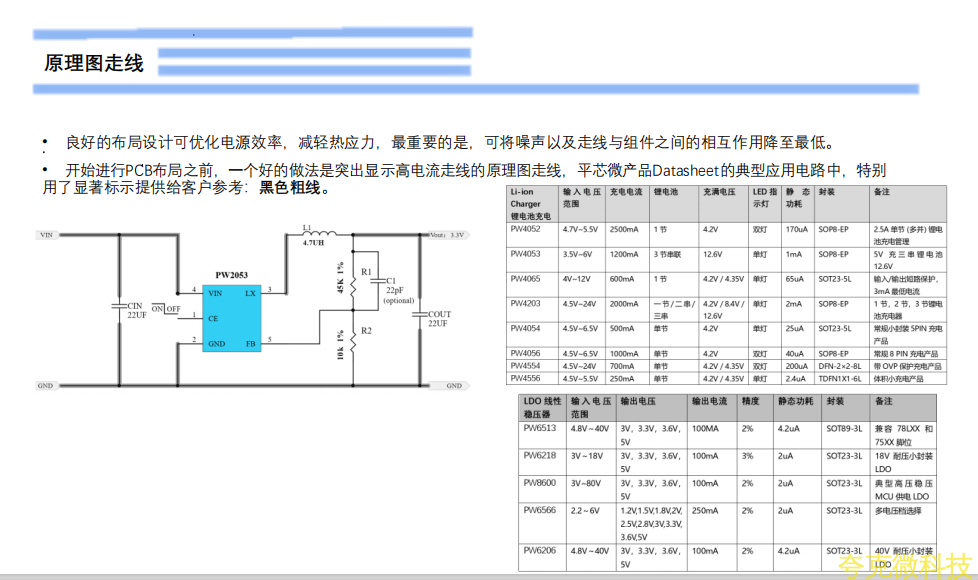Click the 原理图走线 slide title
Image resolution: width=978 pixels, height=580 pixels.
point(94,64)
